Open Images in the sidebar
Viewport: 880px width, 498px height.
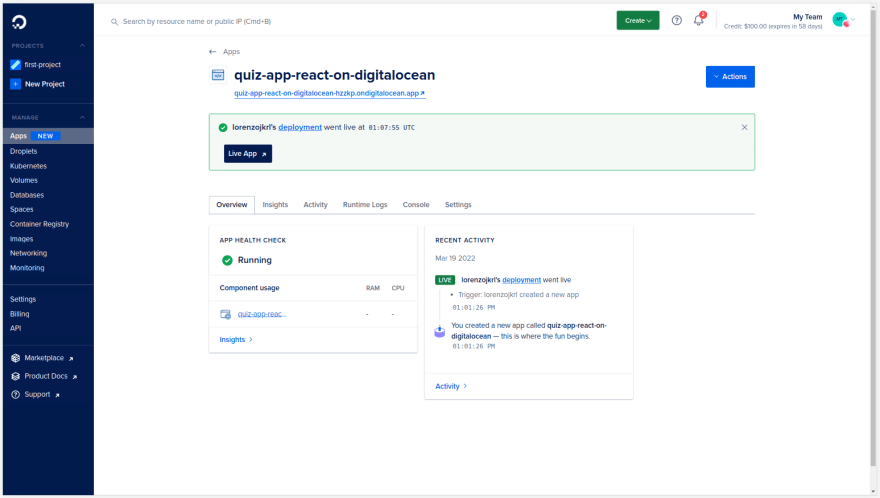coord(21,239)
